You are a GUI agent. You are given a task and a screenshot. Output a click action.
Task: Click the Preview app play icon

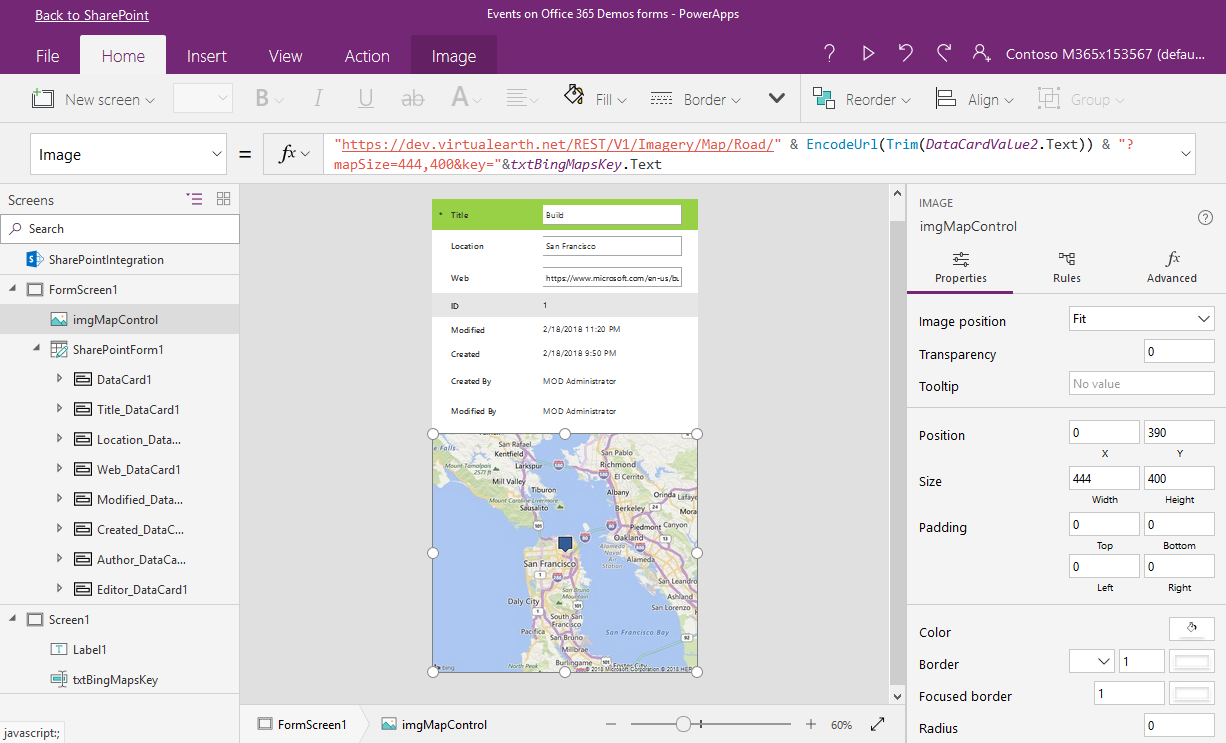[x=868, y=54]
